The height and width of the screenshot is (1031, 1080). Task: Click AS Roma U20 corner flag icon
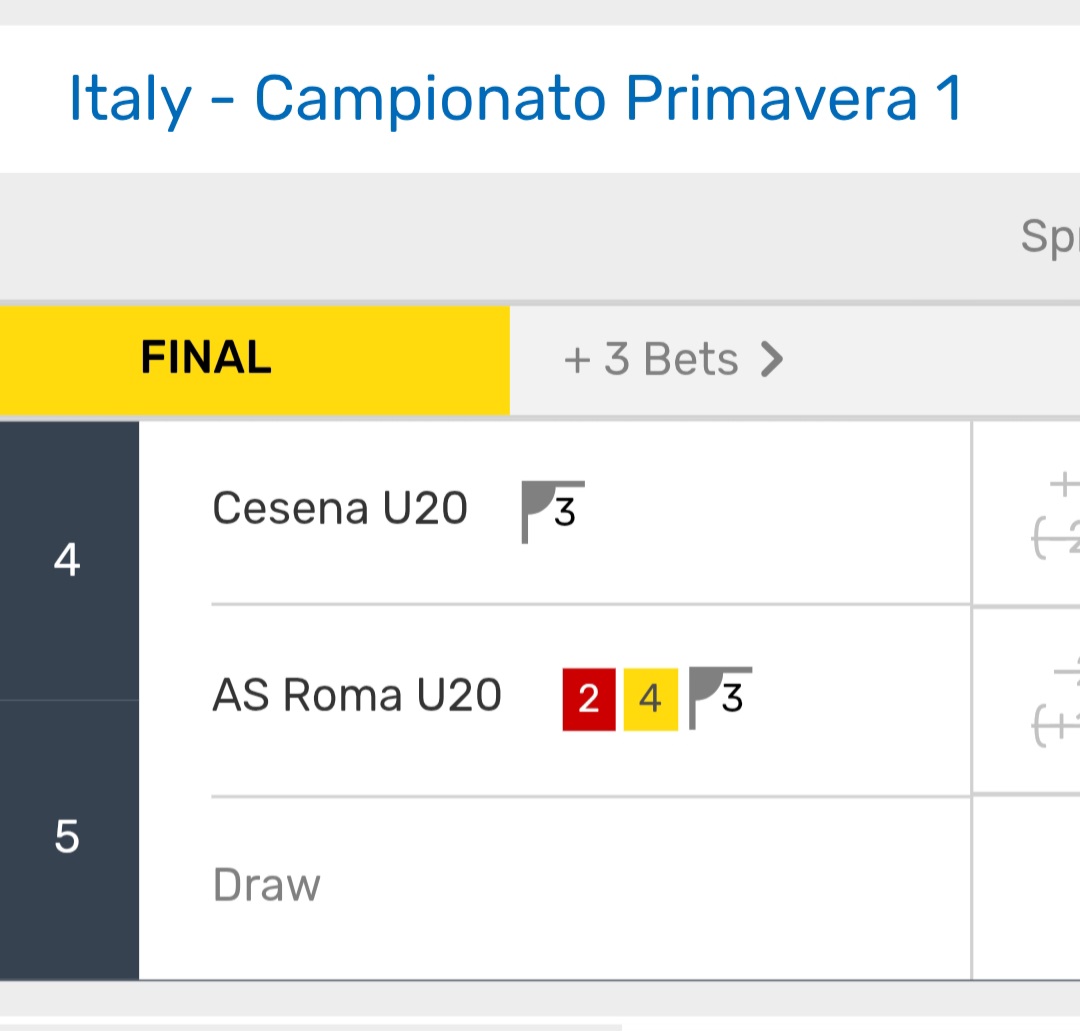(x=721, y=697)
